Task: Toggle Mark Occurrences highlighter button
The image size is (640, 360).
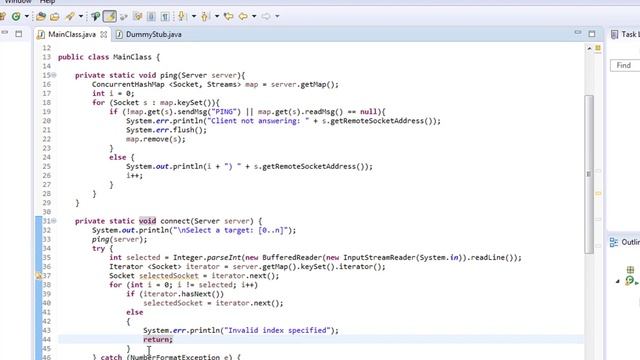Action: tap(109, 16)
